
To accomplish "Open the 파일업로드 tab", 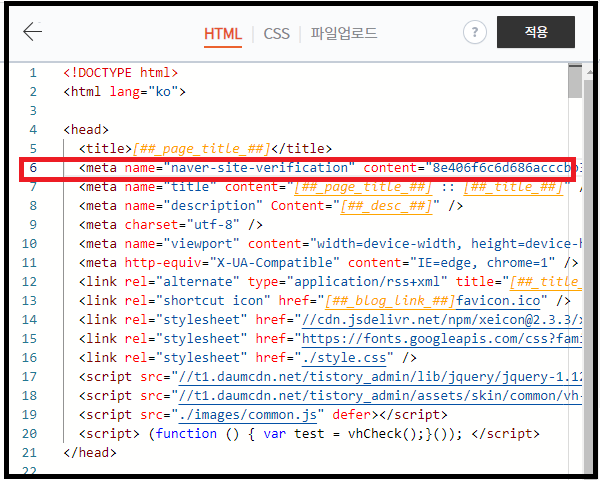I will coord(344,33).
